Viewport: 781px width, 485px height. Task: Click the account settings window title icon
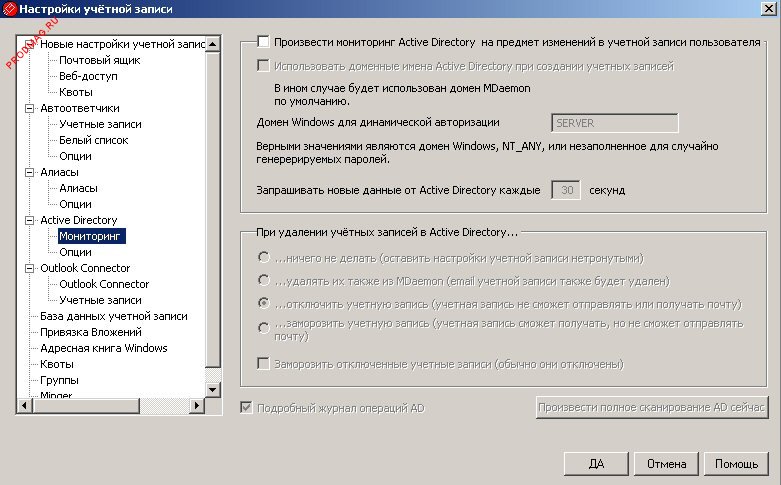(10, 10)
